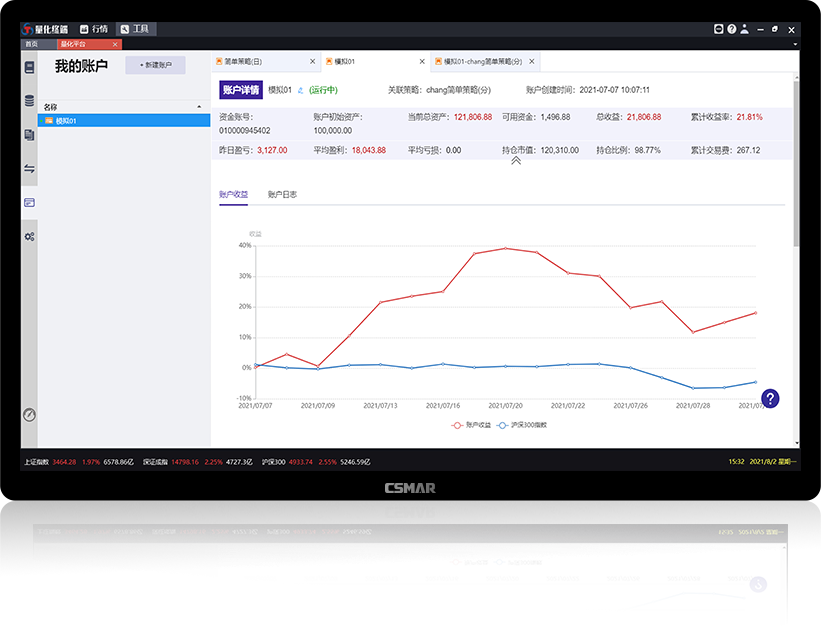This screenshot has height=626, width=821.
Task: Open dropdown arrow below window controls
Action: coord(793,44)
